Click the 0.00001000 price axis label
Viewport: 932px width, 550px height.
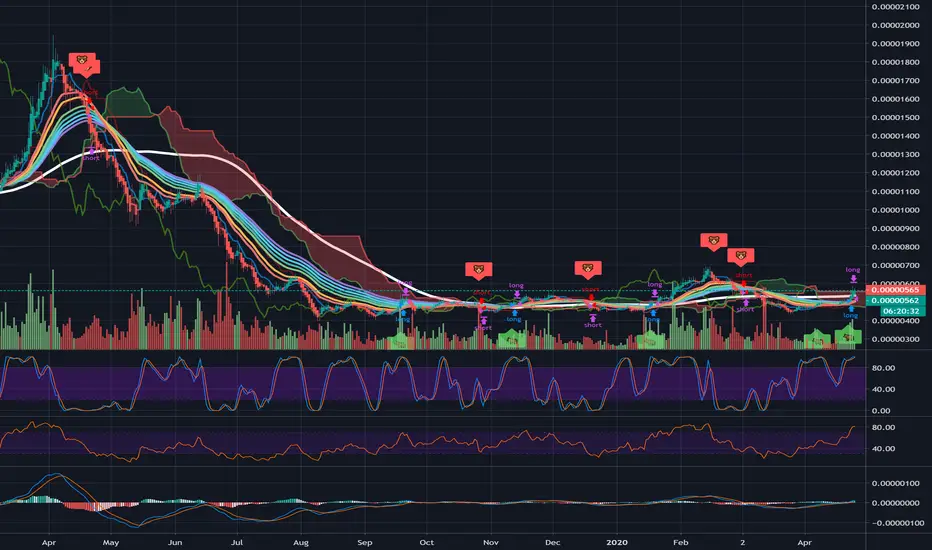coord(895,210)
